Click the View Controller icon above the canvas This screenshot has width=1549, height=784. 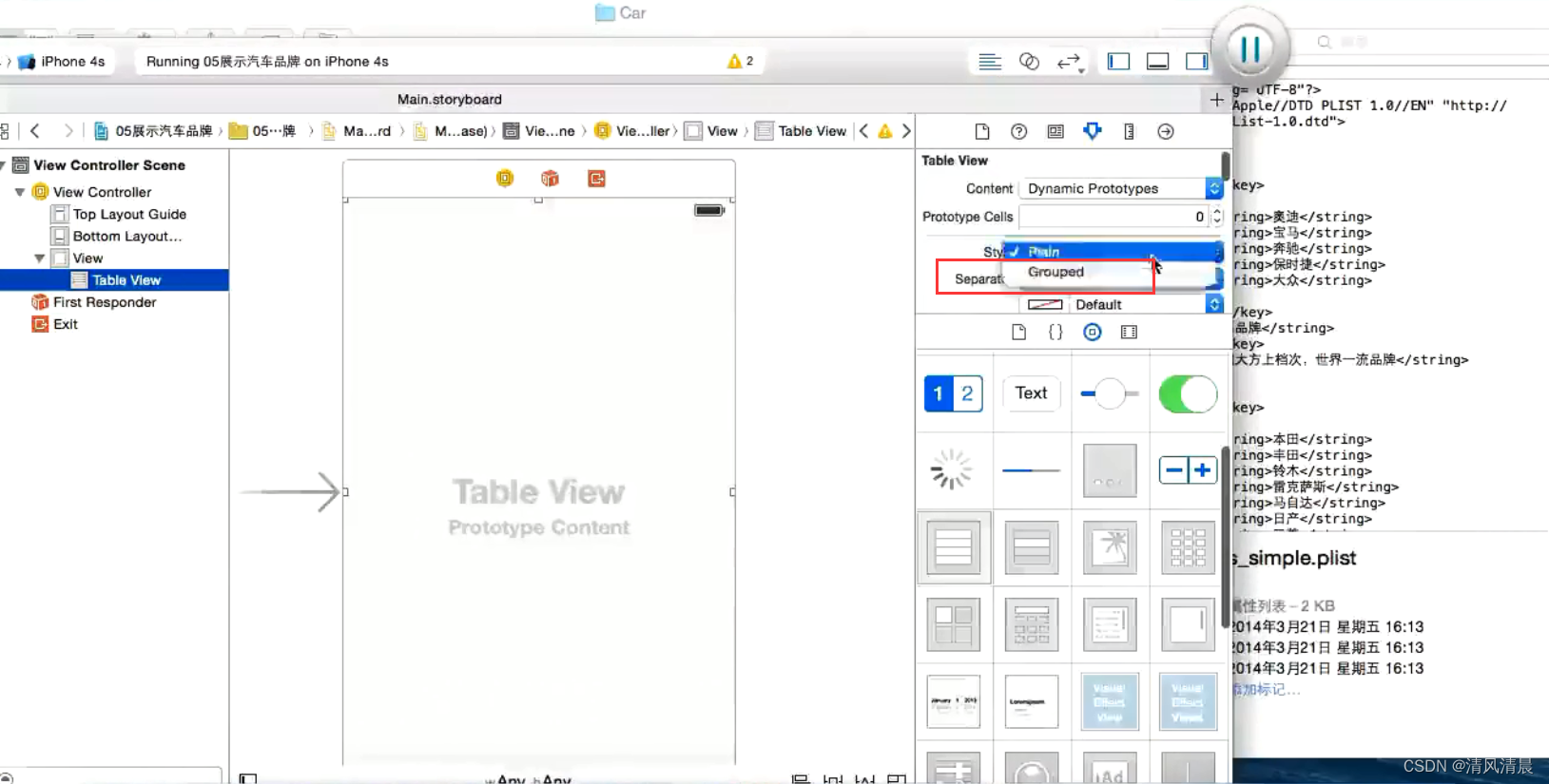(x=505, y=178)
